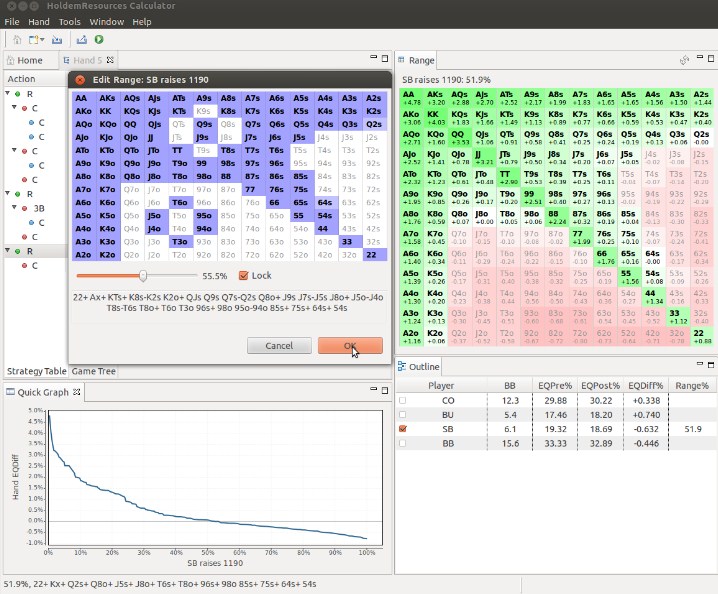The width and height of the screenshot is (718, 594).
Task: Toggle the Lock checkbox
Action: point(243,275)
